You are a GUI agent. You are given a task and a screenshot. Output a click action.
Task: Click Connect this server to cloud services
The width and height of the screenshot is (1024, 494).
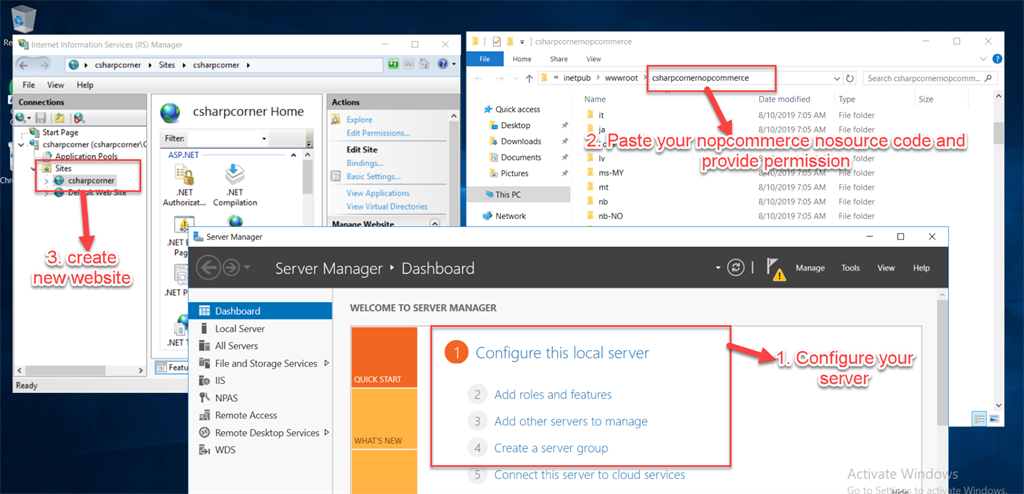[x=589, y=475]
